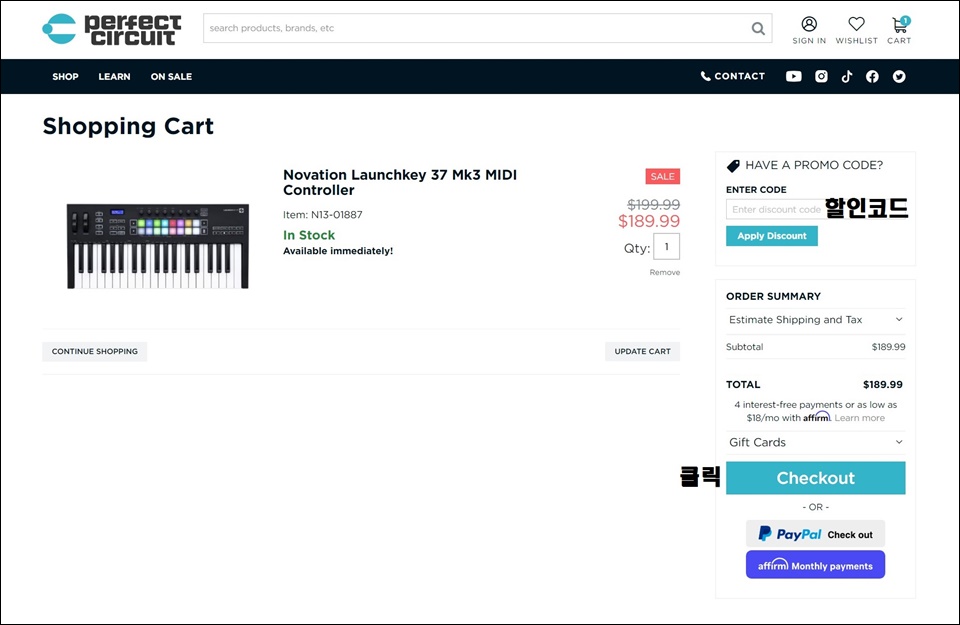The height and width of the screenshot is (625, 960).
Task: Click the Update Cart button
Action: 642,351
